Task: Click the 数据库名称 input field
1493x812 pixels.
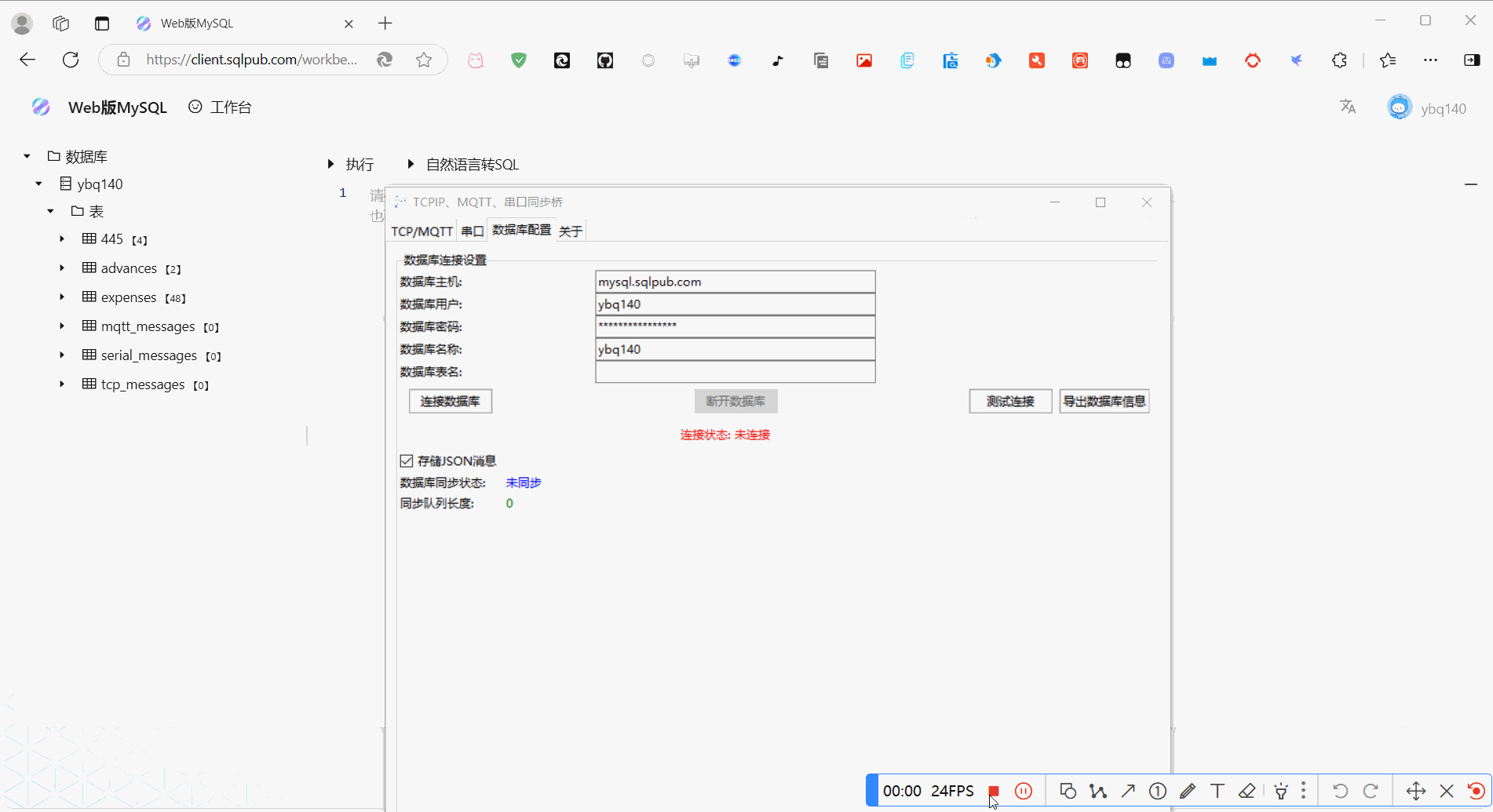Action: pyautogui.click(x=736, y=349)
